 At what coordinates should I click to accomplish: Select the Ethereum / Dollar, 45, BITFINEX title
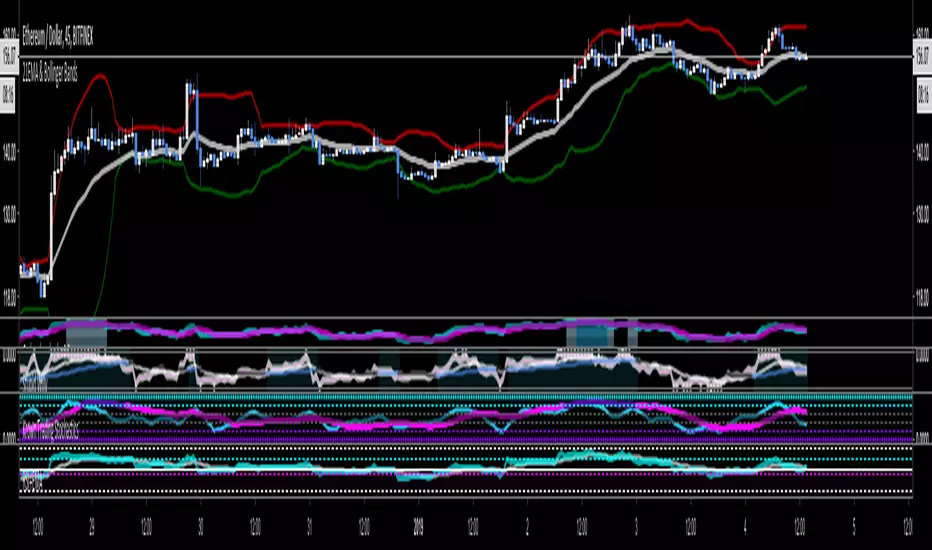[x=58, y=37]
